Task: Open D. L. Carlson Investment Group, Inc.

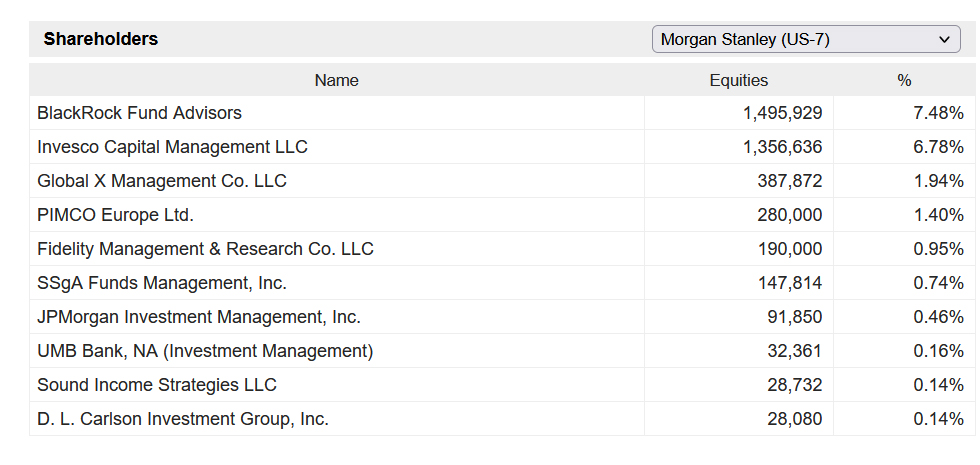Action: [182, 419]
